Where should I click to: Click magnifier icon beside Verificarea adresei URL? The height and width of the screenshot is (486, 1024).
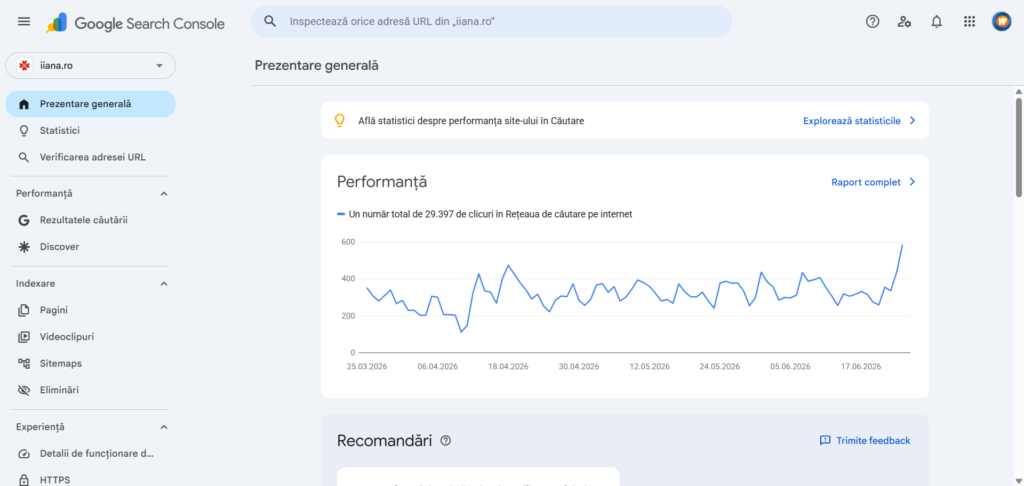coord(24,157)
